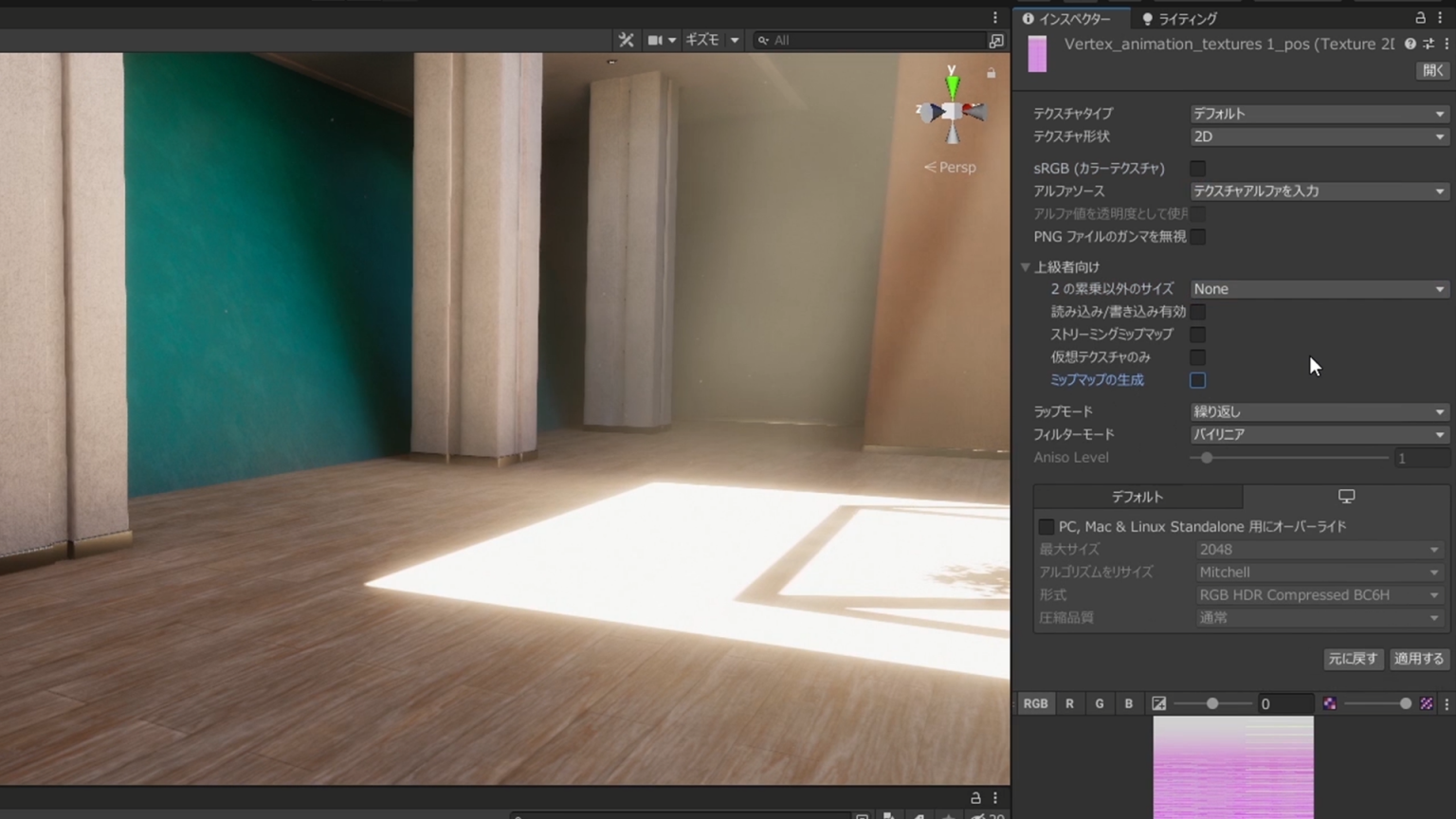Click the inspector lock icon
This screenshot has width=1456, height=819.
point(1419,16)
